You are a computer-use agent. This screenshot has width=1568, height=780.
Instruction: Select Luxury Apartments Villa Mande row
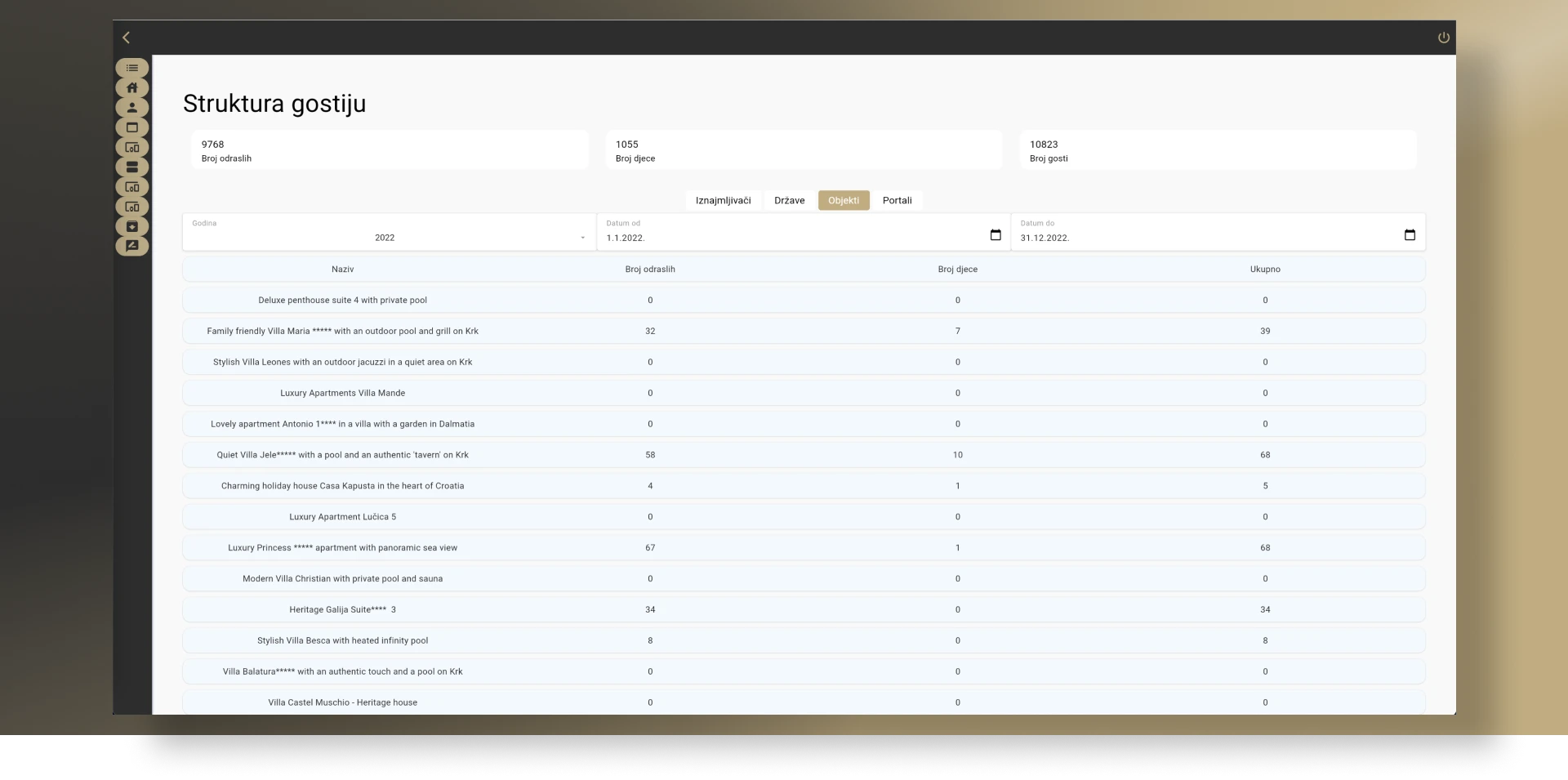pos(804,393)
